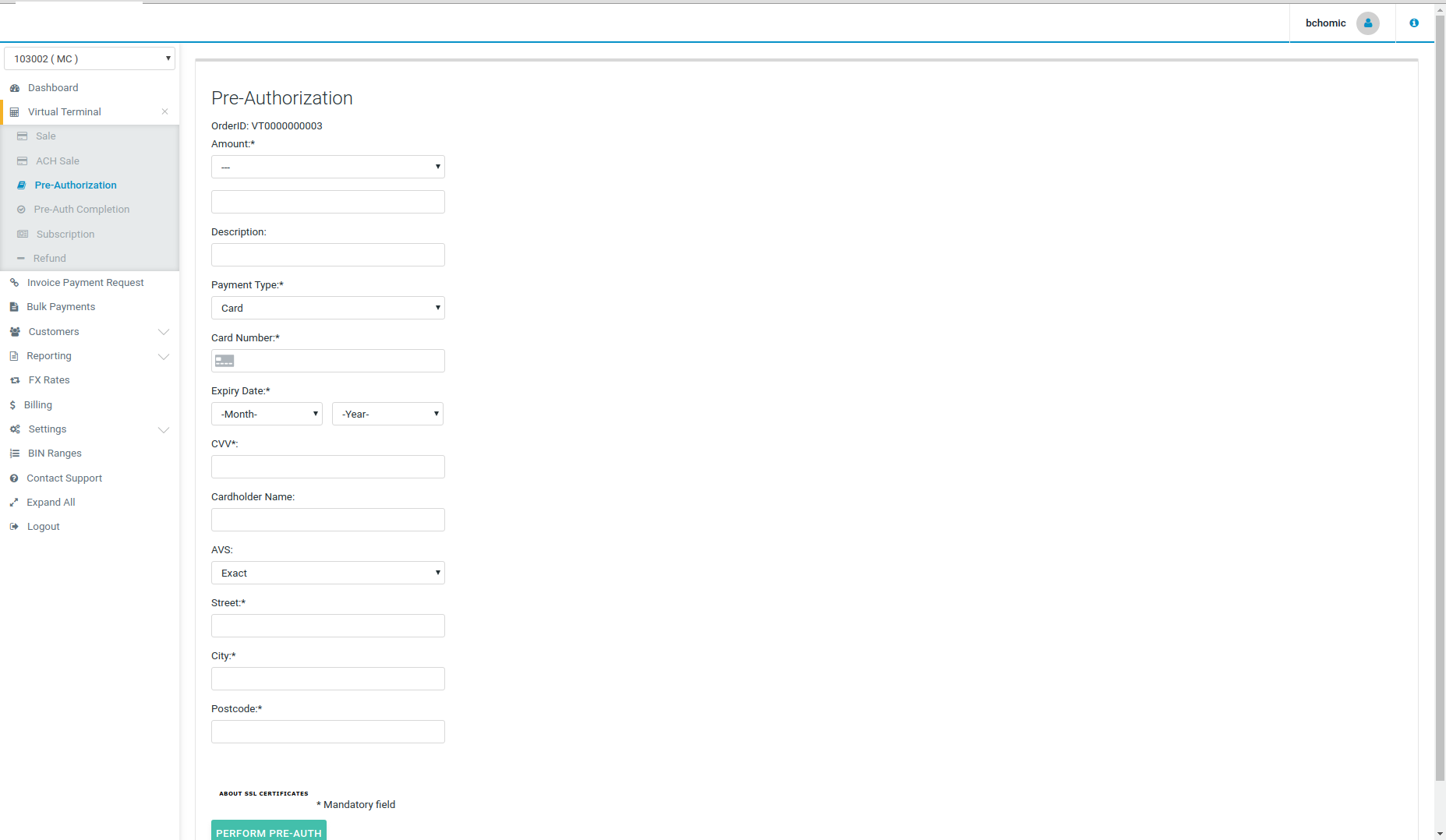Click the Billing dollar sign icon
Image resolution: width=1446 pixels, height=840 pixels.
tap(12, 405)
